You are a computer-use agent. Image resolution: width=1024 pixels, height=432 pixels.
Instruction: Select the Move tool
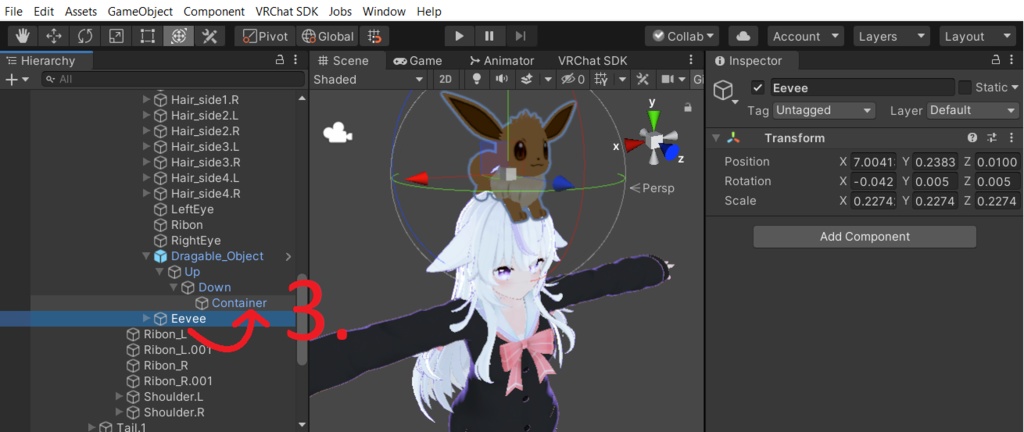[54, 37]
